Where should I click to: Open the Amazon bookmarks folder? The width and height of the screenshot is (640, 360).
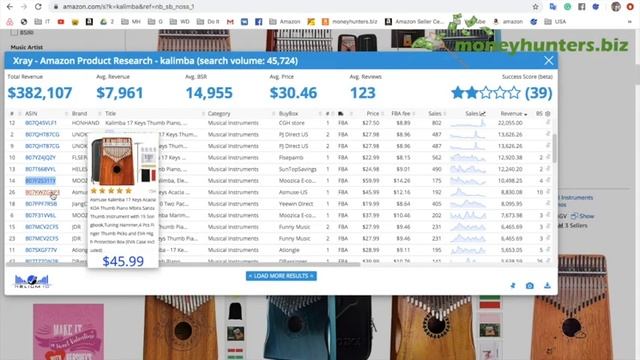[x=285, y=22]
